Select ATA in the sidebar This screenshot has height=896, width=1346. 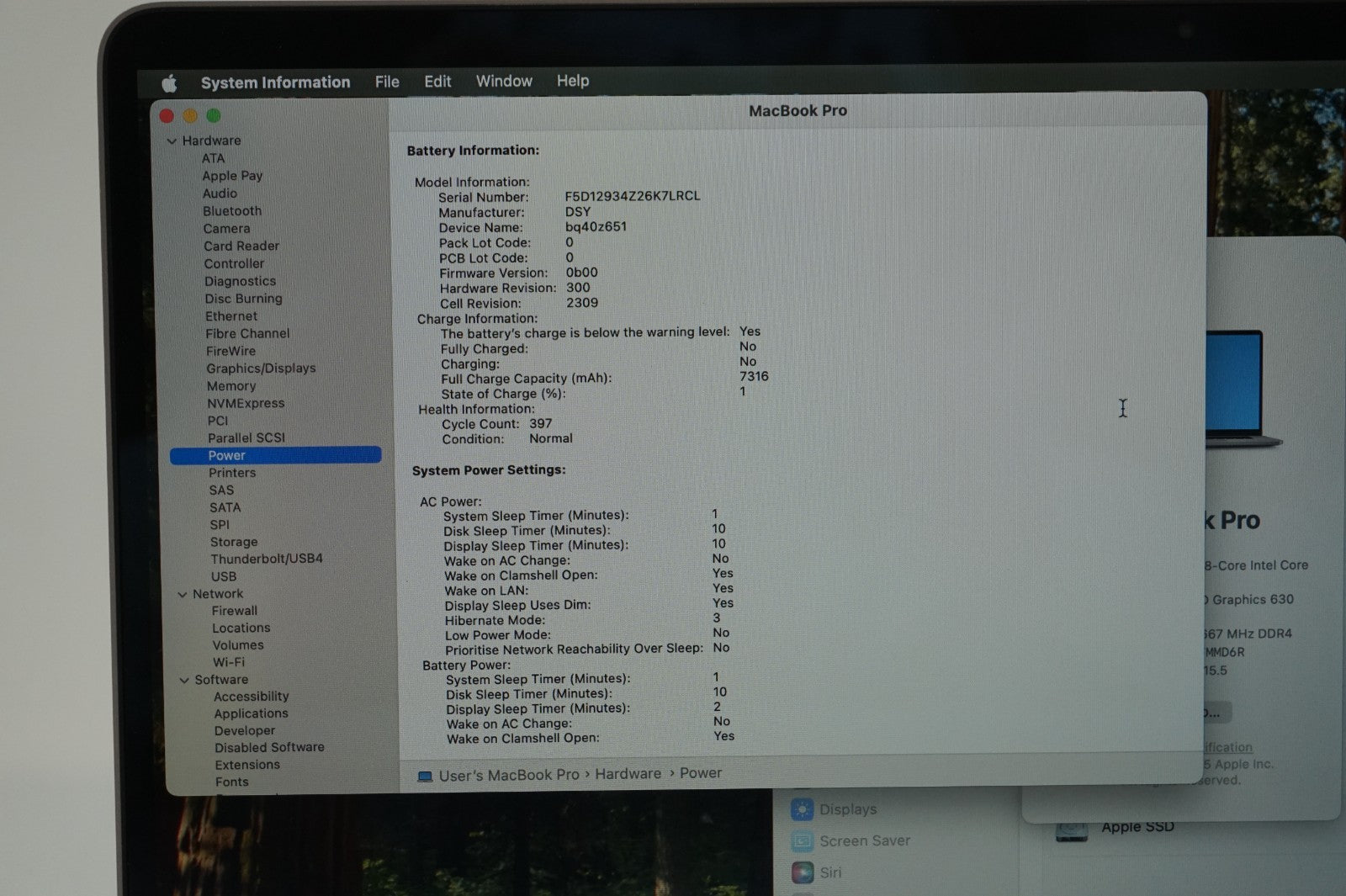point(213,158)
